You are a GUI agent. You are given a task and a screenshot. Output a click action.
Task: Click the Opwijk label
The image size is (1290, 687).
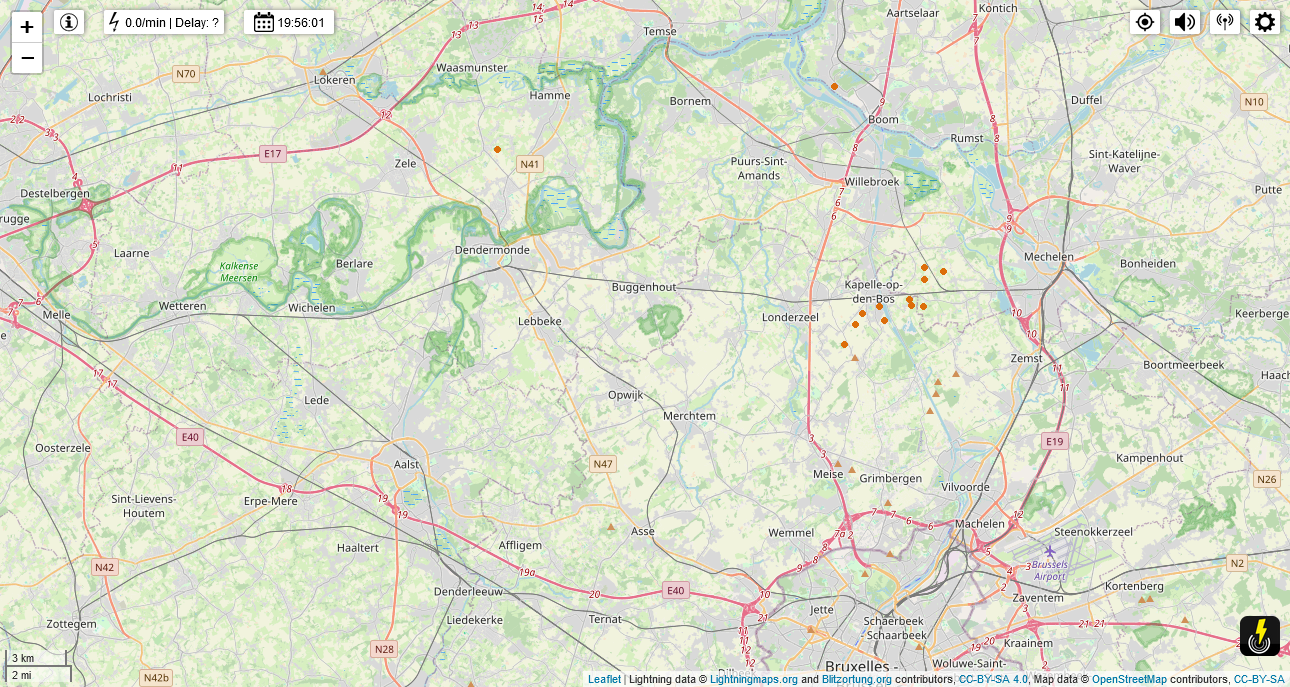click(x=626, y=395)
